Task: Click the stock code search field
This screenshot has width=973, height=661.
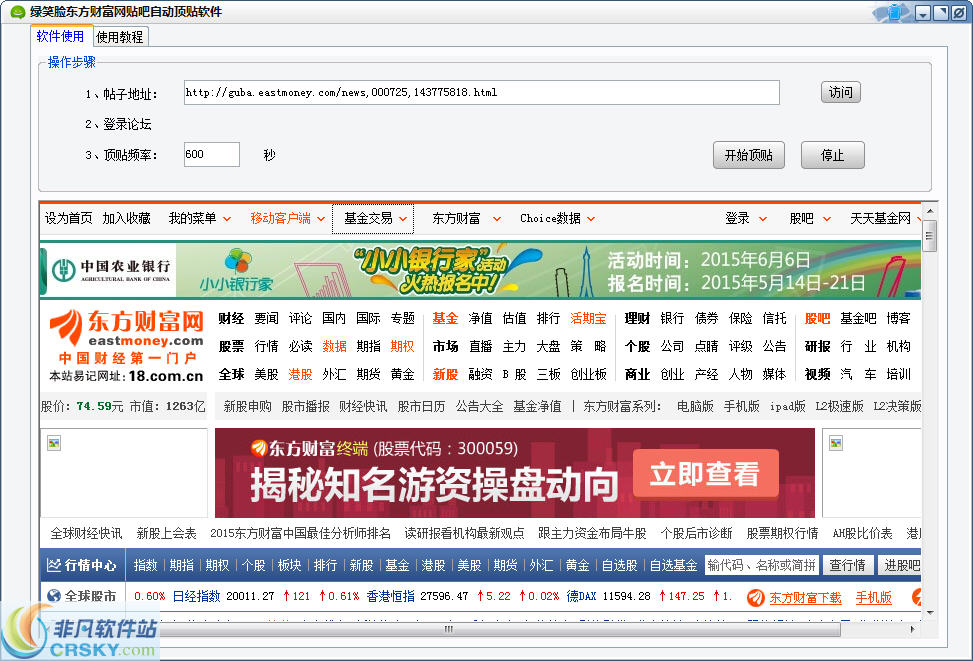Action: [761, 565]
